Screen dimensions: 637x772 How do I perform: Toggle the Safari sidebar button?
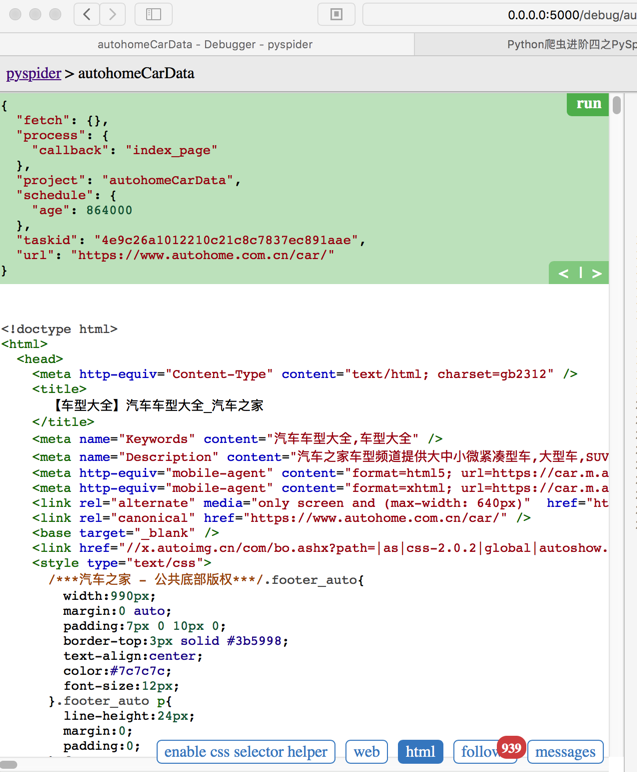pyautogui.click(x=153, y=14)
